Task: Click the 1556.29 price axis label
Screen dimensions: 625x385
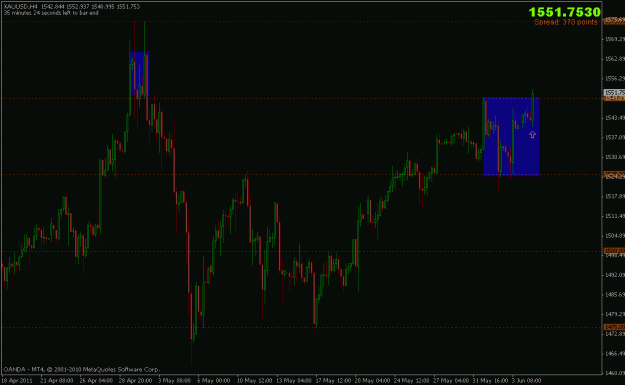Action: (x=615, y=79)
